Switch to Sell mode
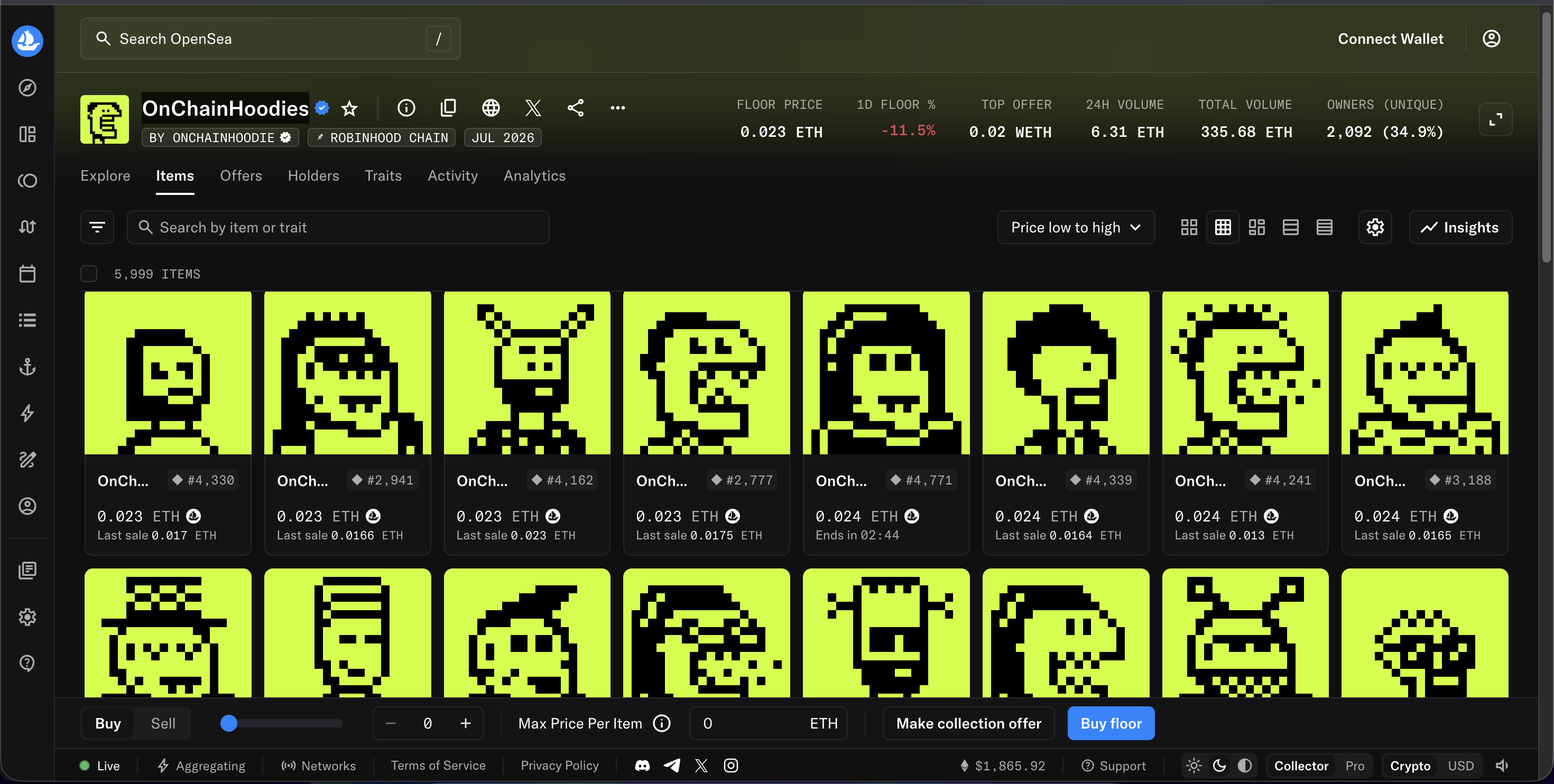The width and height of the screenshot is (1554, 784). (163, 723)
